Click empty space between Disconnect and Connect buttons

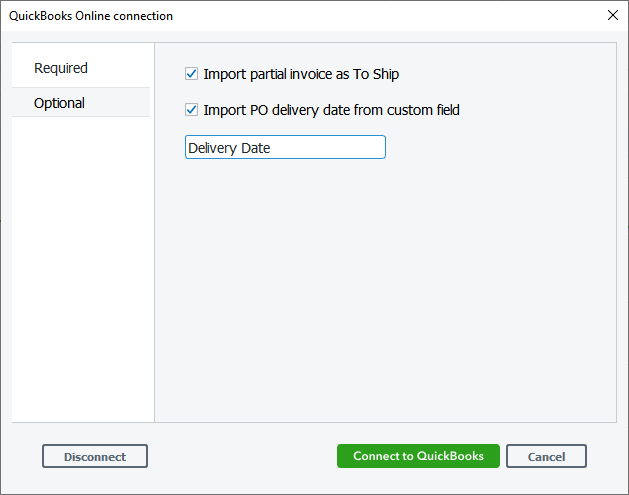click(x=242, y=456)
